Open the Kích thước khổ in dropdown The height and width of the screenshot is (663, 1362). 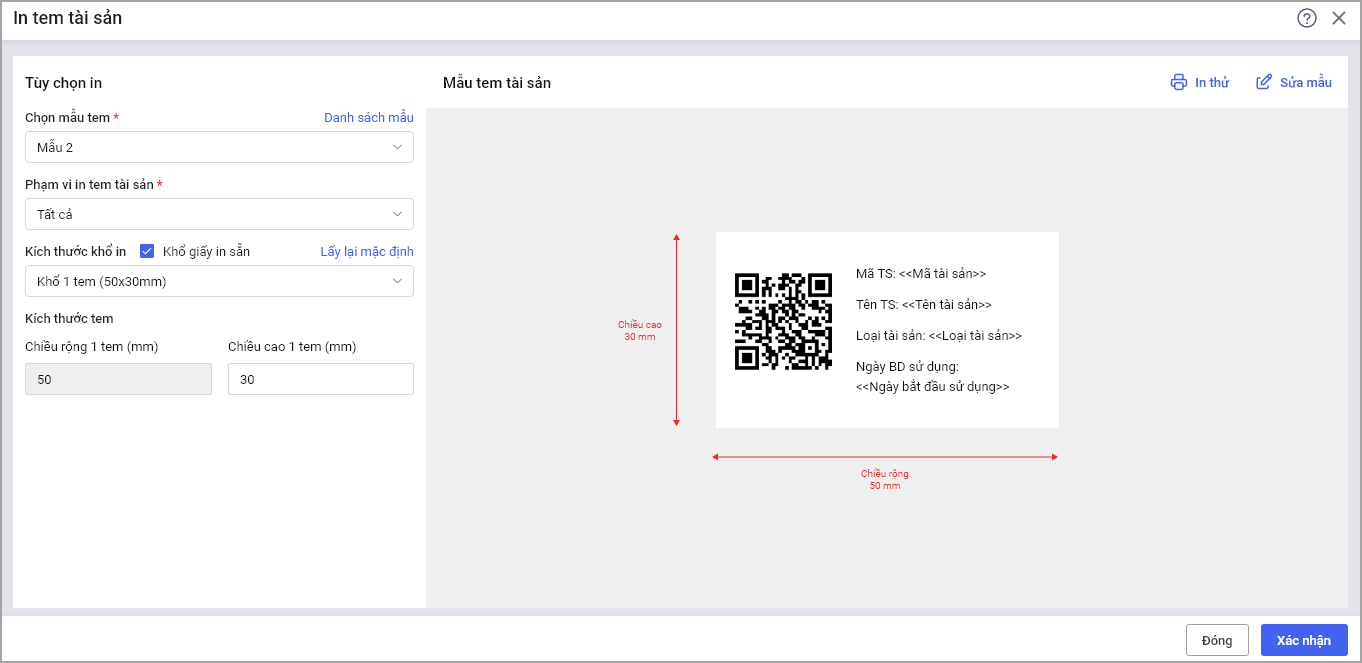point(219,281)
